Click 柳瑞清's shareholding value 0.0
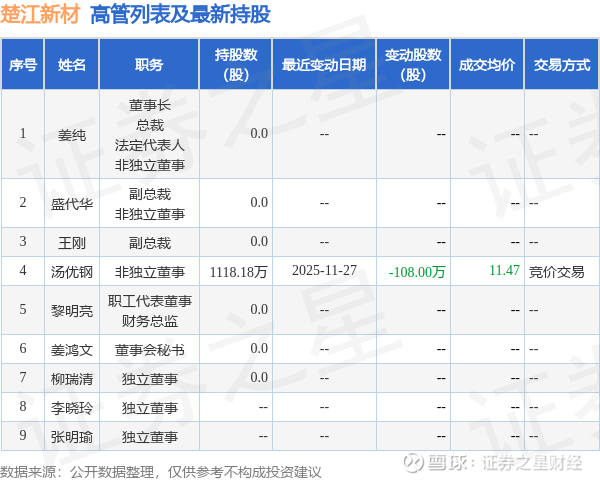This screenshot has width=600, height=481. pos(259,377)
